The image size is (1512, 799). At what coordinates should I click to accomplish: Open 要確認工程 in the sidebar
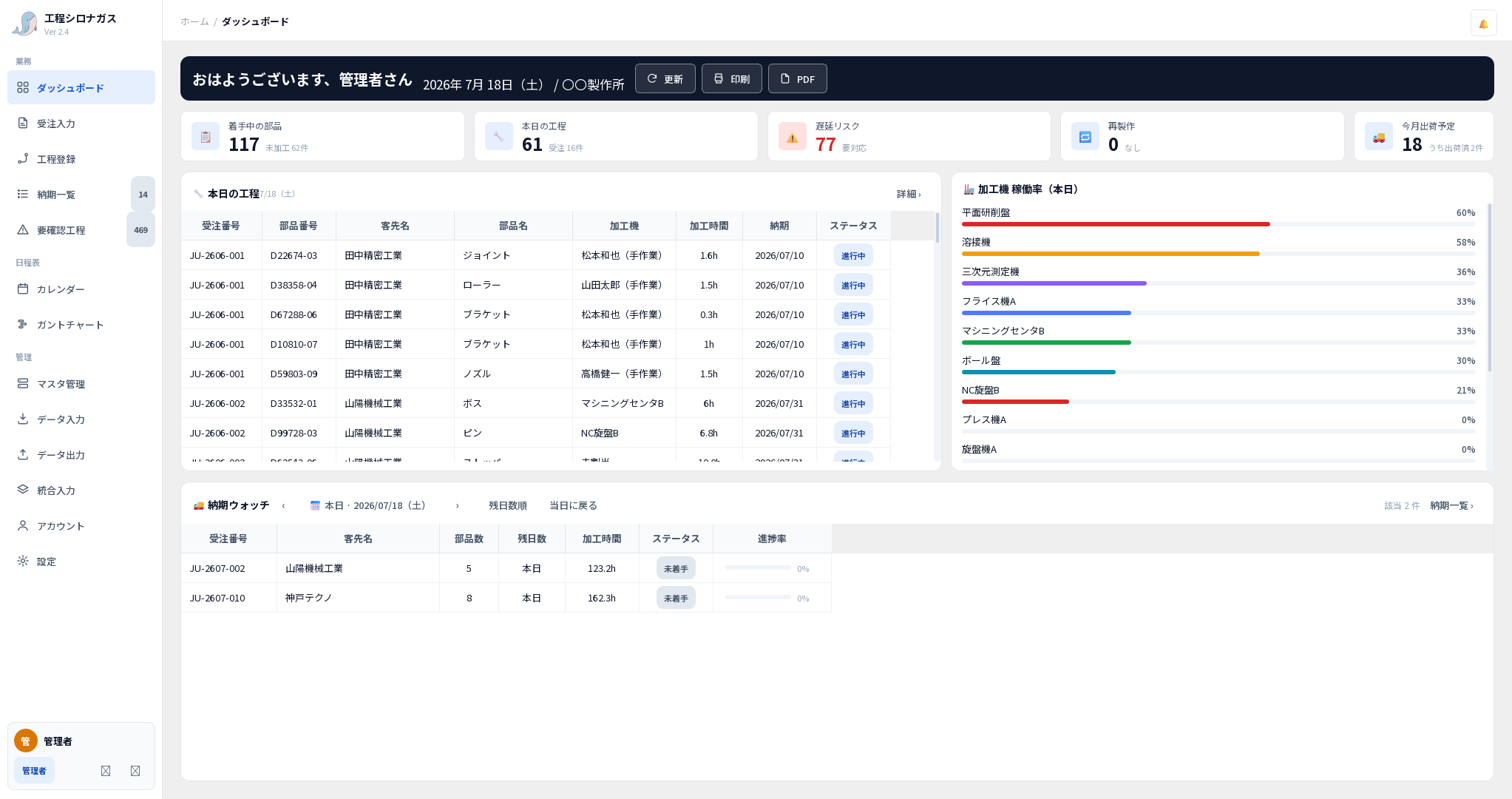coord(81,229)
